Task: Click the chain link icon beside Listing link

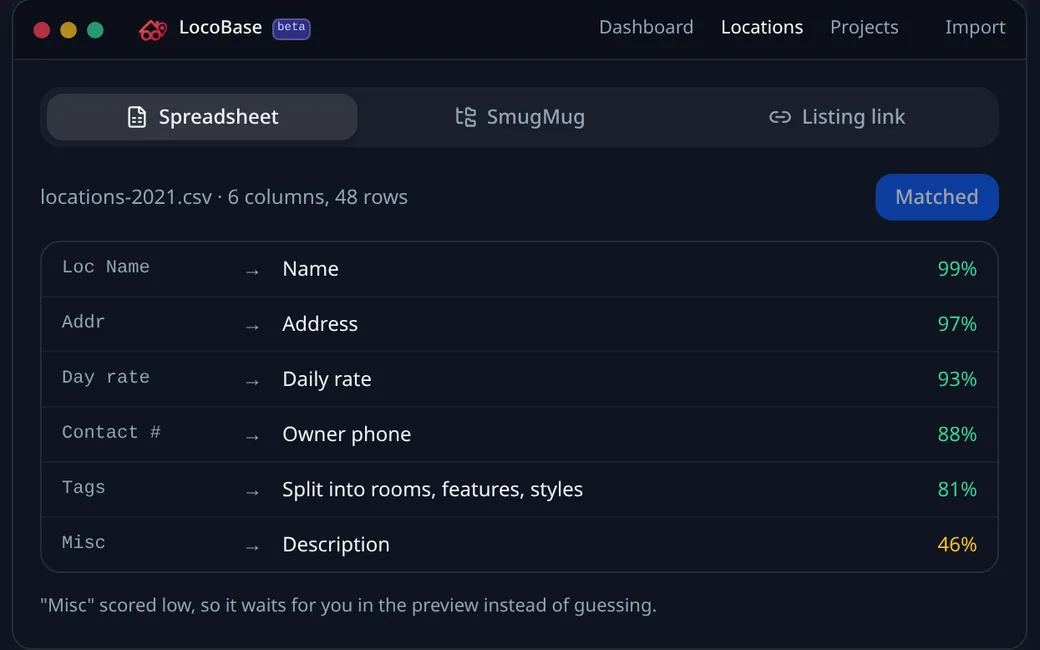Action: pyautogui.click(x=780, y=117)
